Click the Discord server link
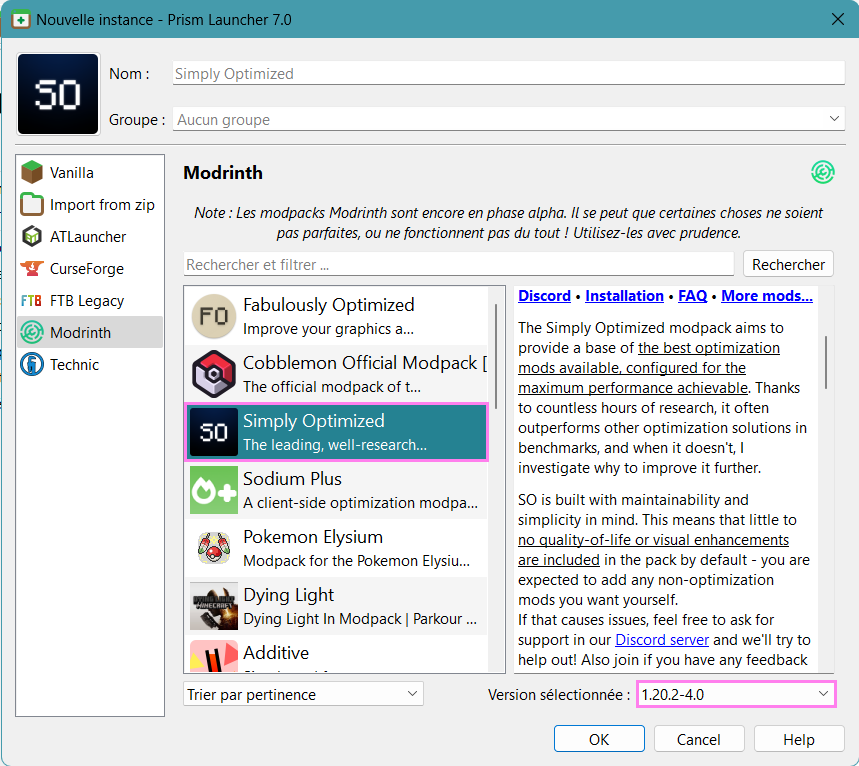This screenshot has height=766, width=859. click(x=662, y=639)
